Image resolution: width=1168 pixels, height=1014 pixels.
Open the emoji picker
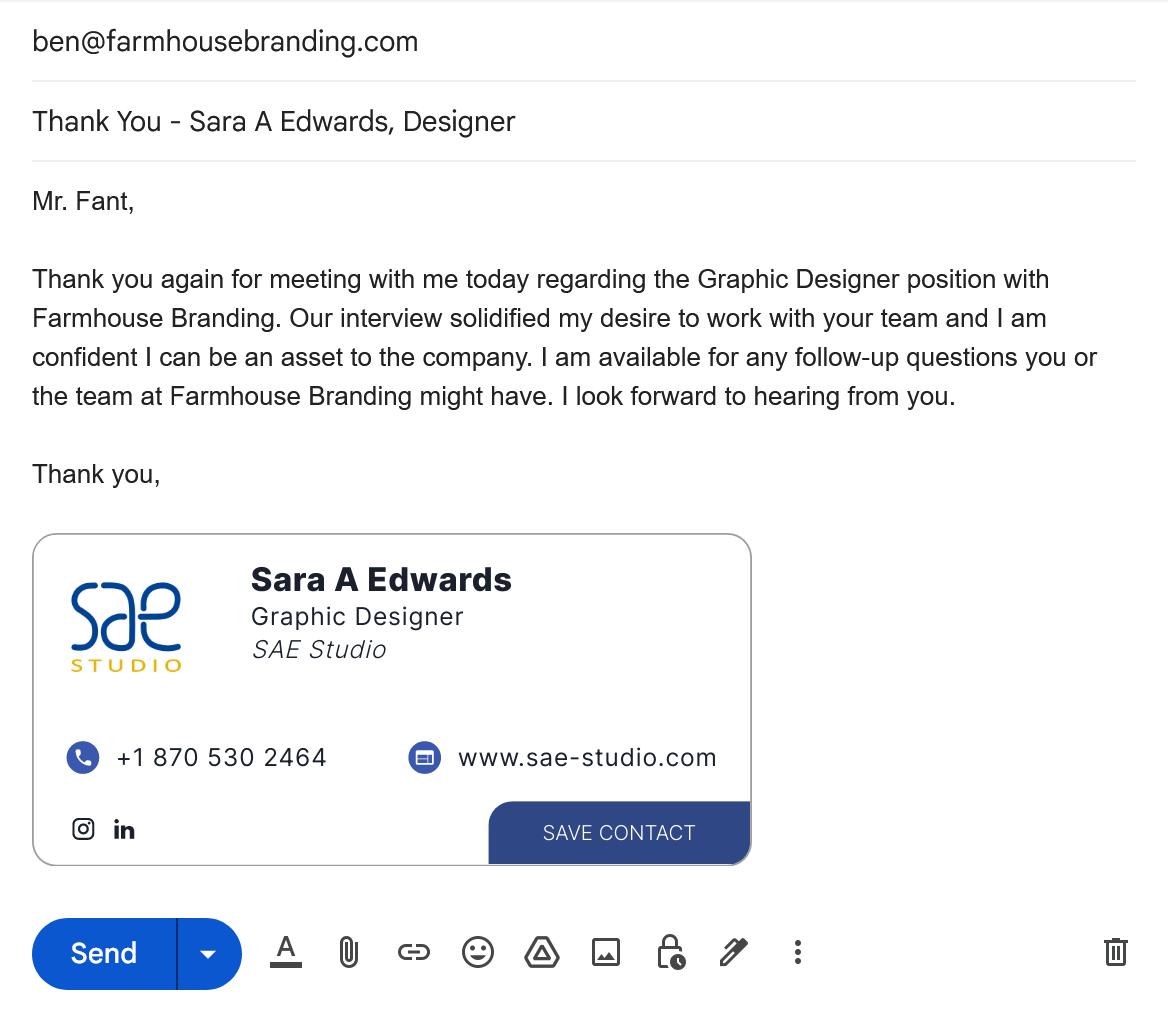click(477, 952)
